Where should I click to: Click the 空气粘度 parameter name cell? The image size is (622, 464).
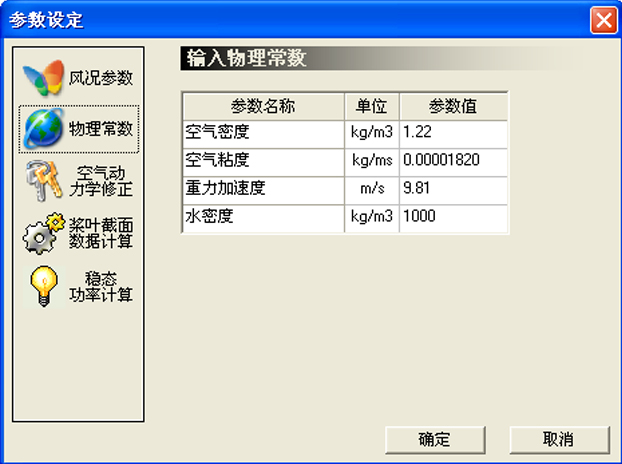[263, 160]
